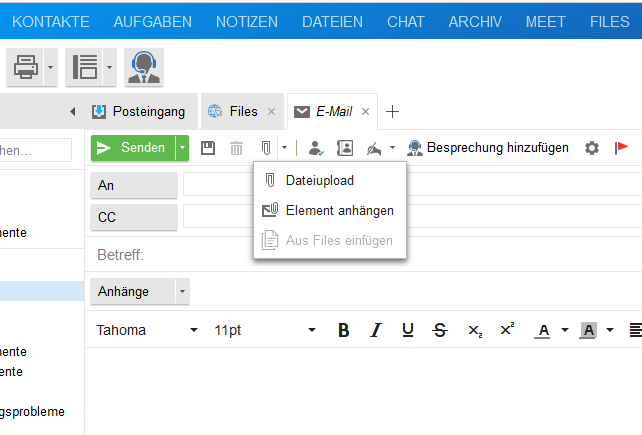Open the text highlight color swatch
The height and width of the screenshot is (435, 642).
[x=588, y=330]
